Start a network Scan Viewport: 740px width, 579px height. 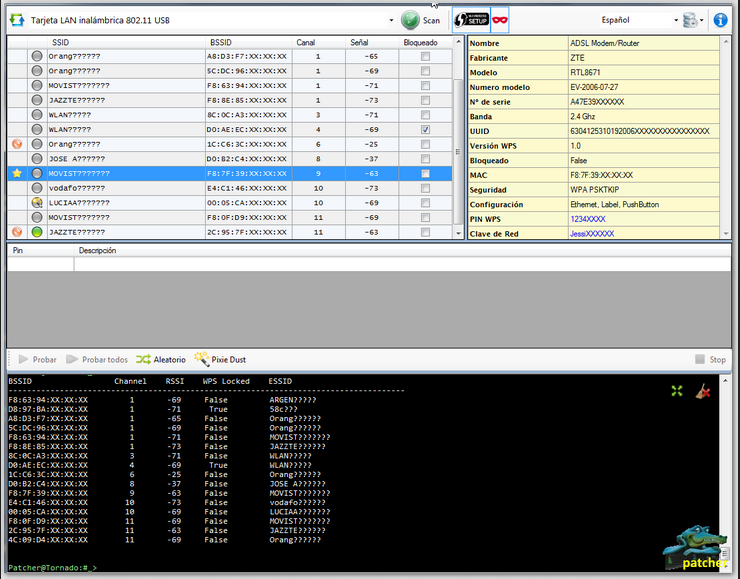pyautogui.click(x=420, y=20)
